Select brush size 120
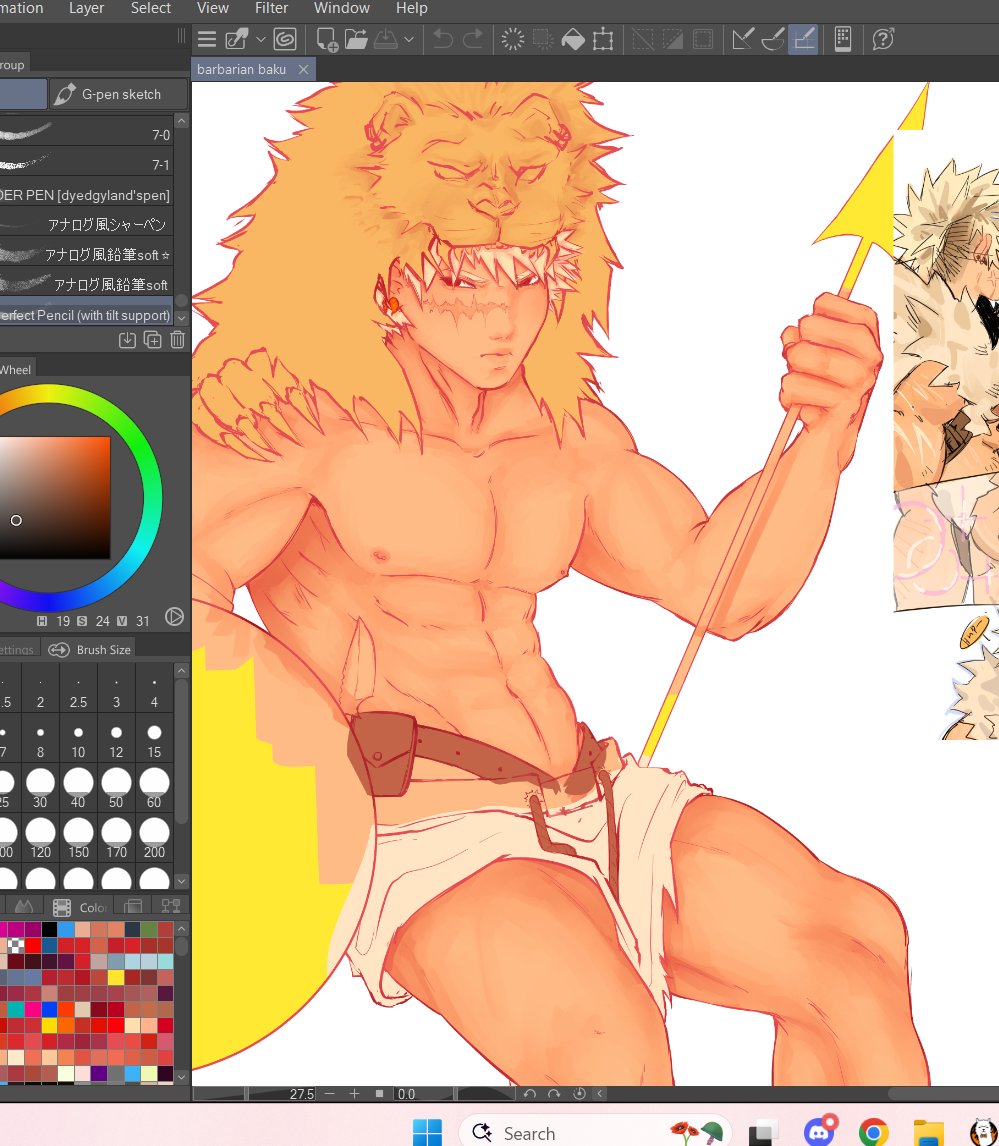The width and height of the screenshot is (999, 1146). [x=40, y=838]
